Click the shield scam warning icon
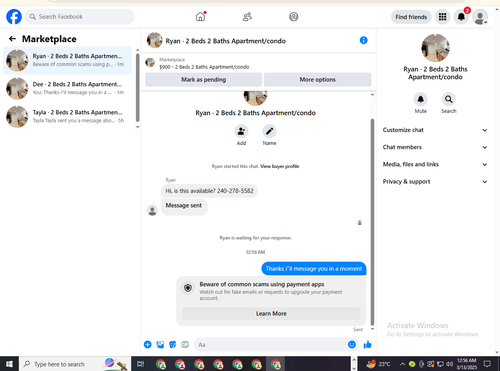Screen dimensions: 500x371 click(x=188, y=288)
